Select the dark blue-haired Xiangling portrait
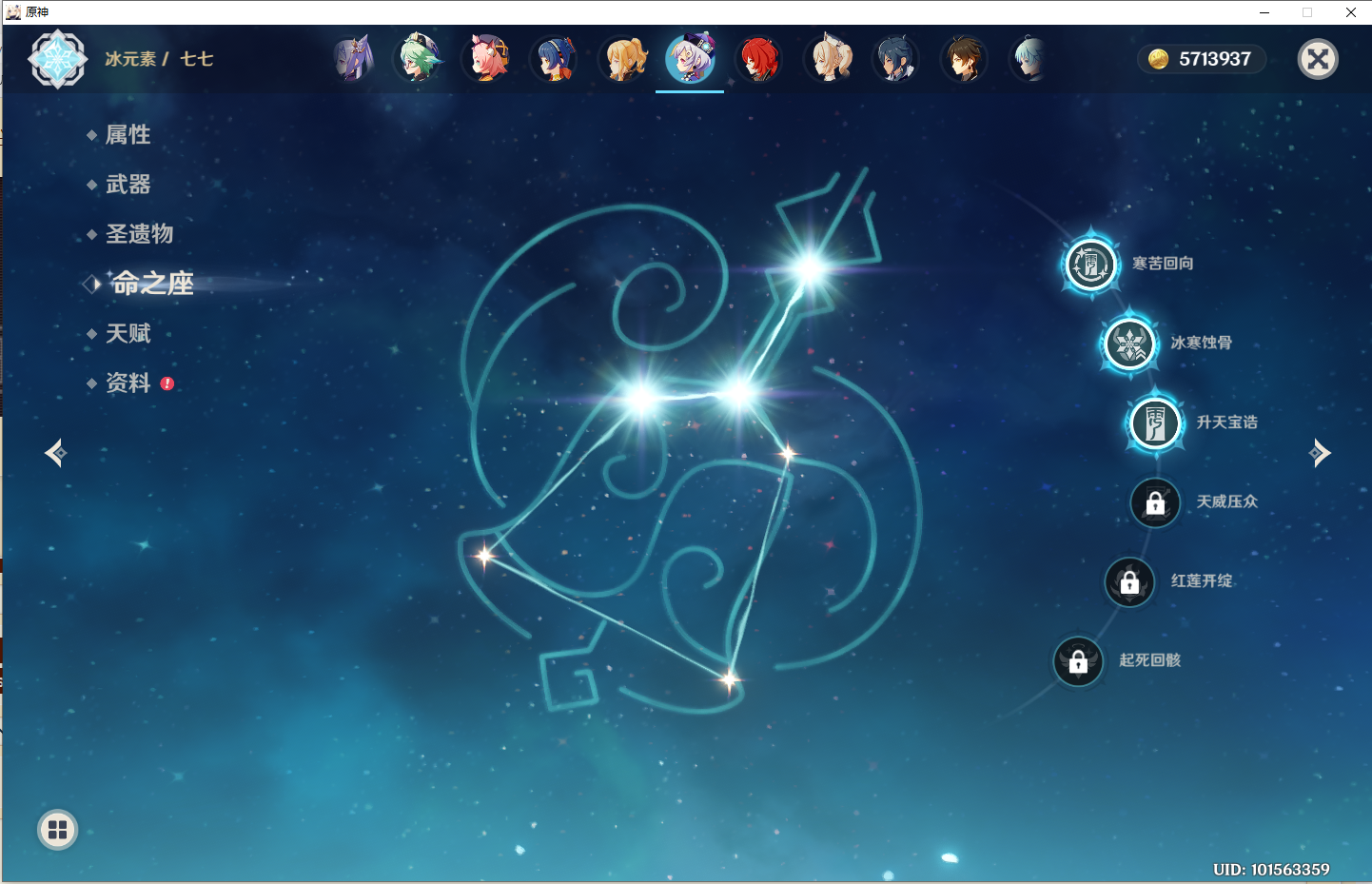 [556, 59]
